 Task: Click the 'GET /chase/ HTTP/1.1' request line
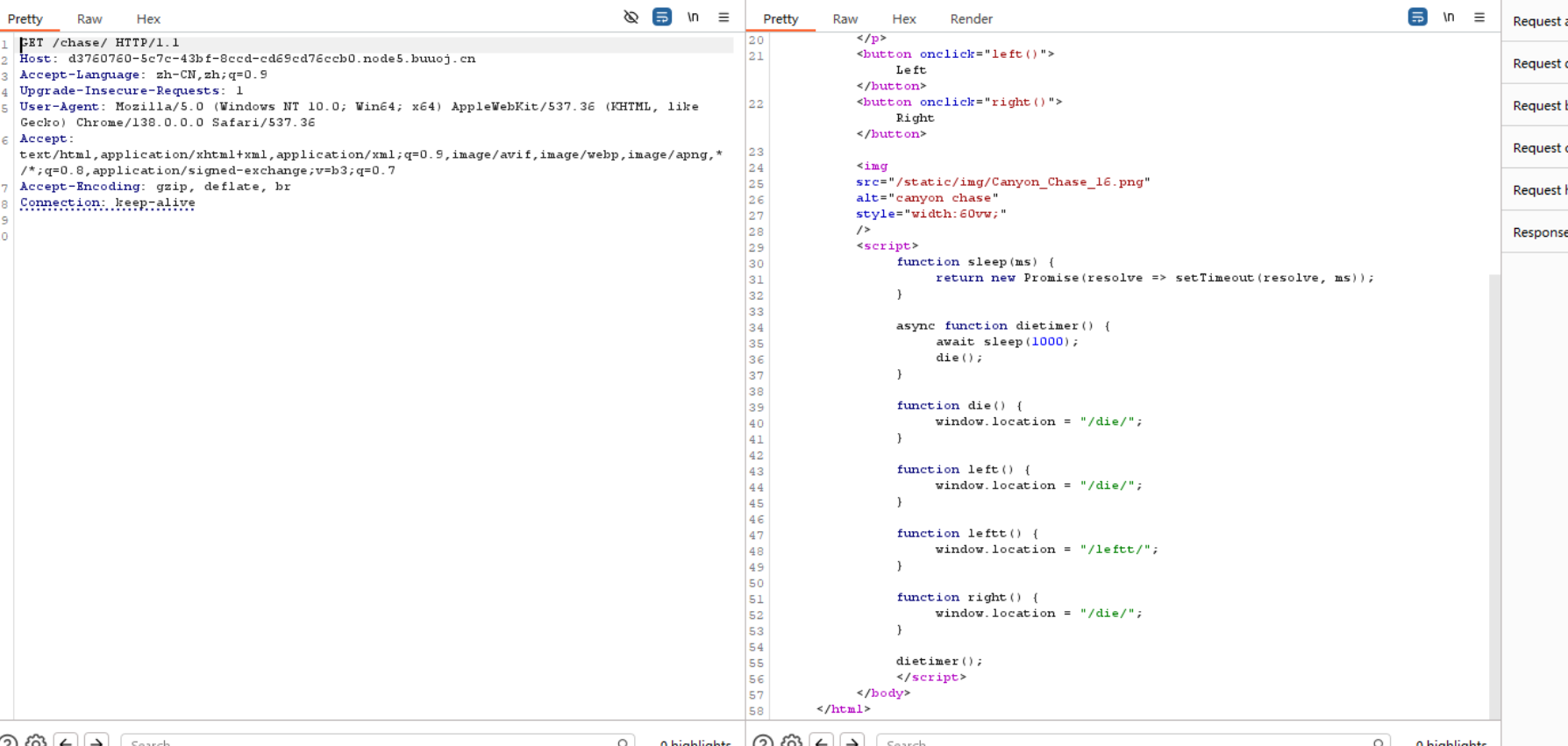click(100, 42)
